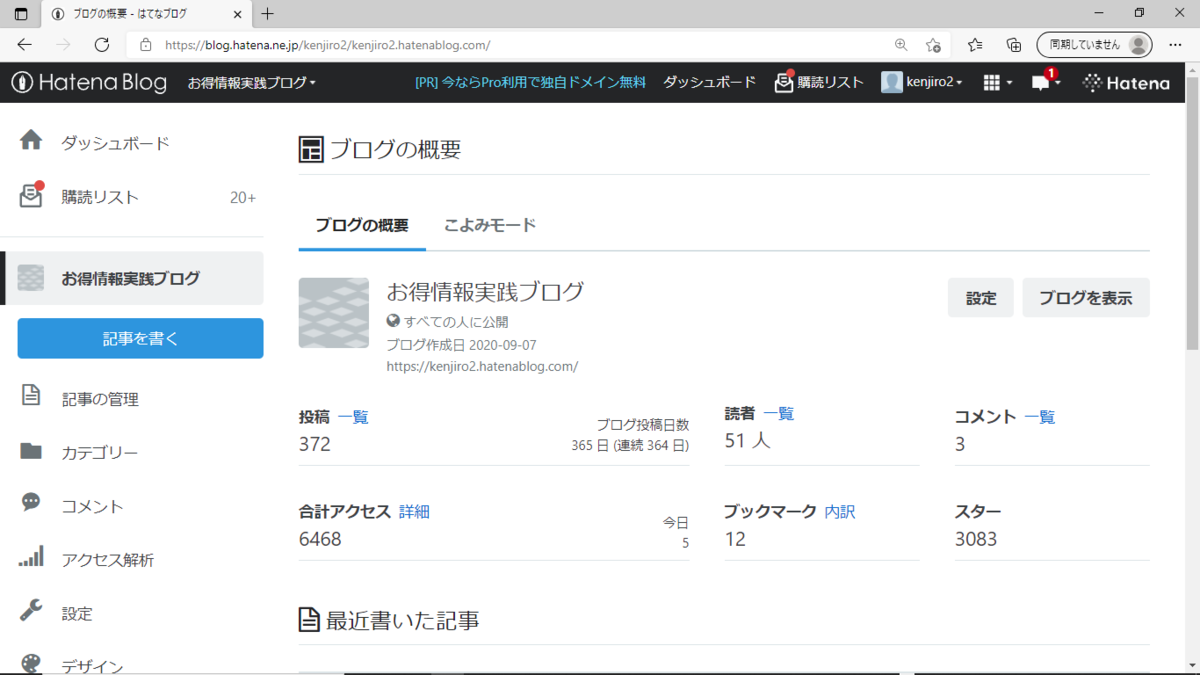Click the お得情報実践ブログ blog title heading
The height and width of the screenshot is (675, 1200).
pyautogui.click(x=485, y=292)
